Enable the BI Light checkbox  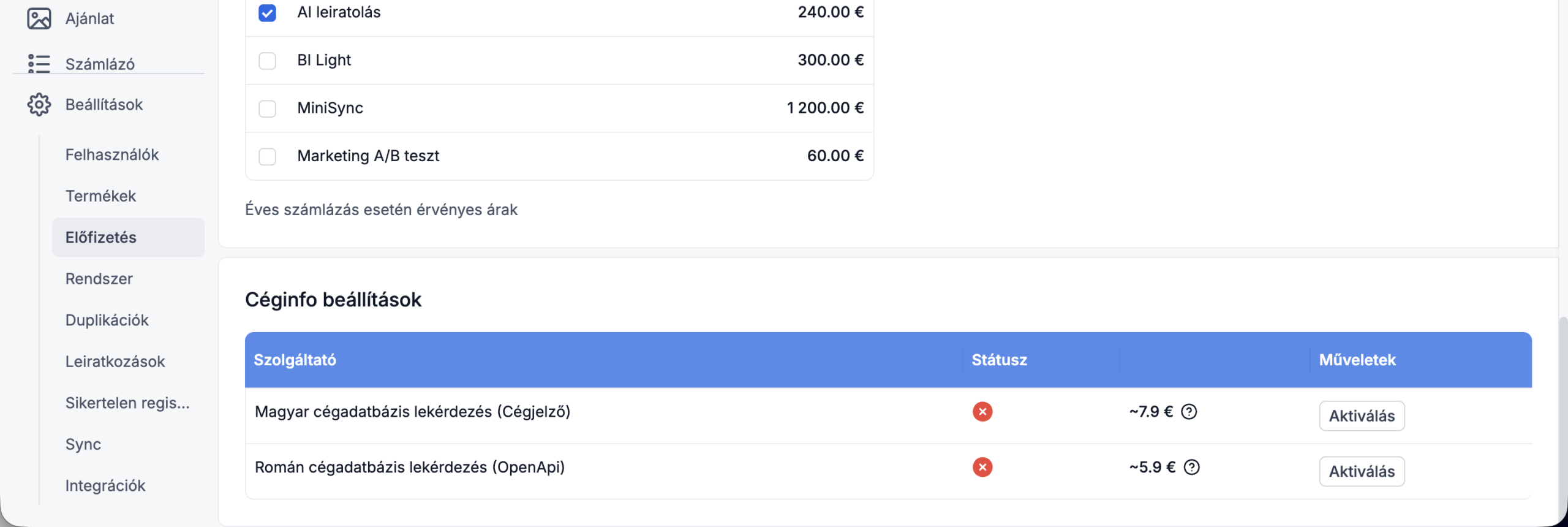point(267,61)
